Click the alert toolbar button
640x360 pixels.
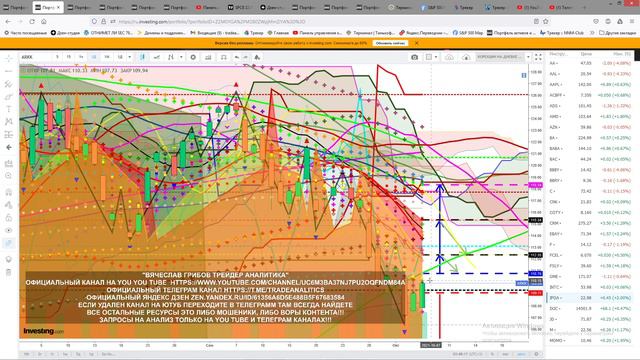click(224, 57)
